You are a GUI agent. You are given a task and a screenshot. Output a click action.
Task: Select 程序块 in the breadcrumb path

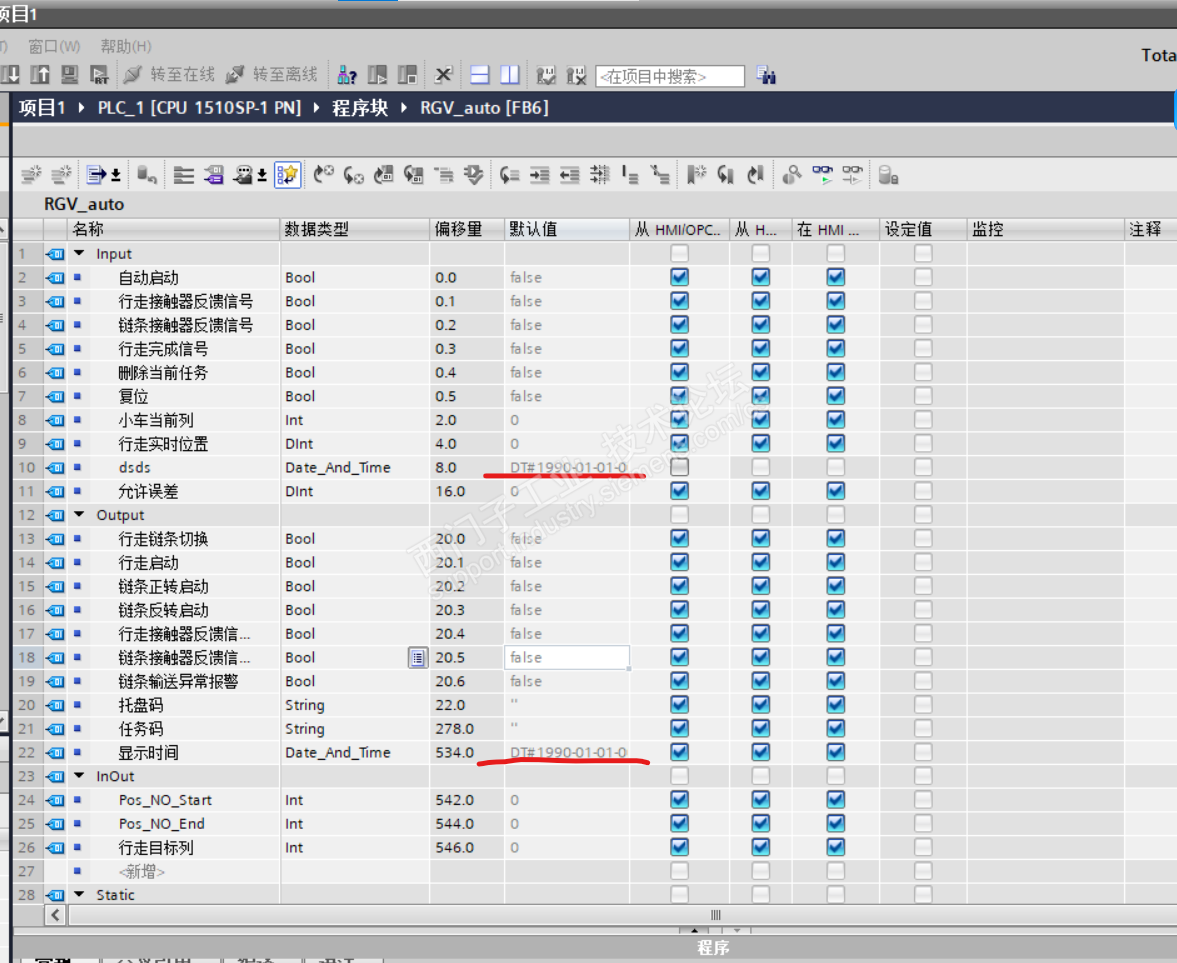pyautogui.click(x=360, y=108)
